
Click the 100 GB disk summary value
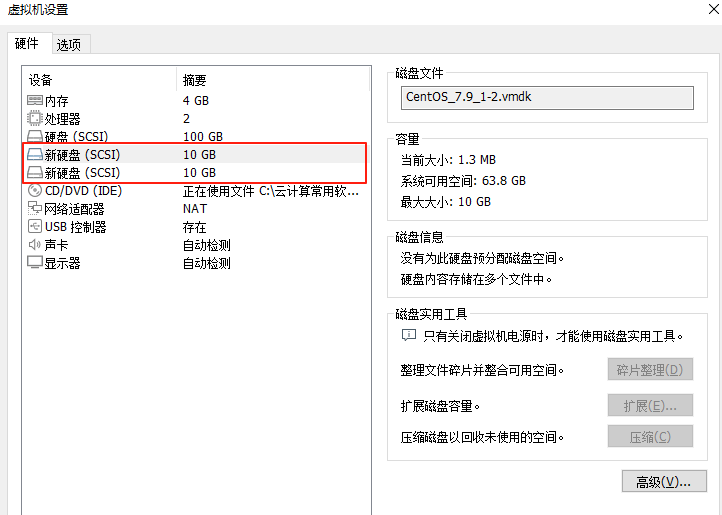click(203, 136)
